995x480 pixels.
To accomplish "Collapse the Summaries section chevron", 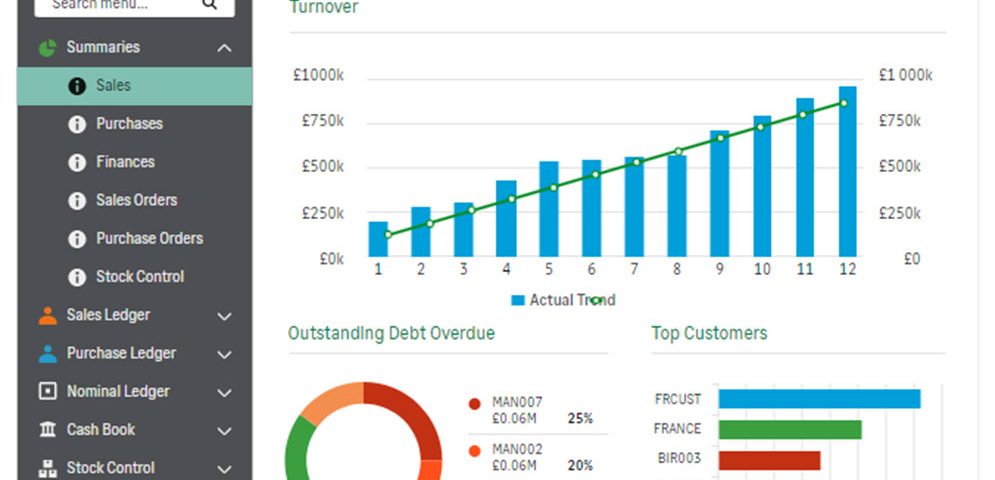I will 224,48.
